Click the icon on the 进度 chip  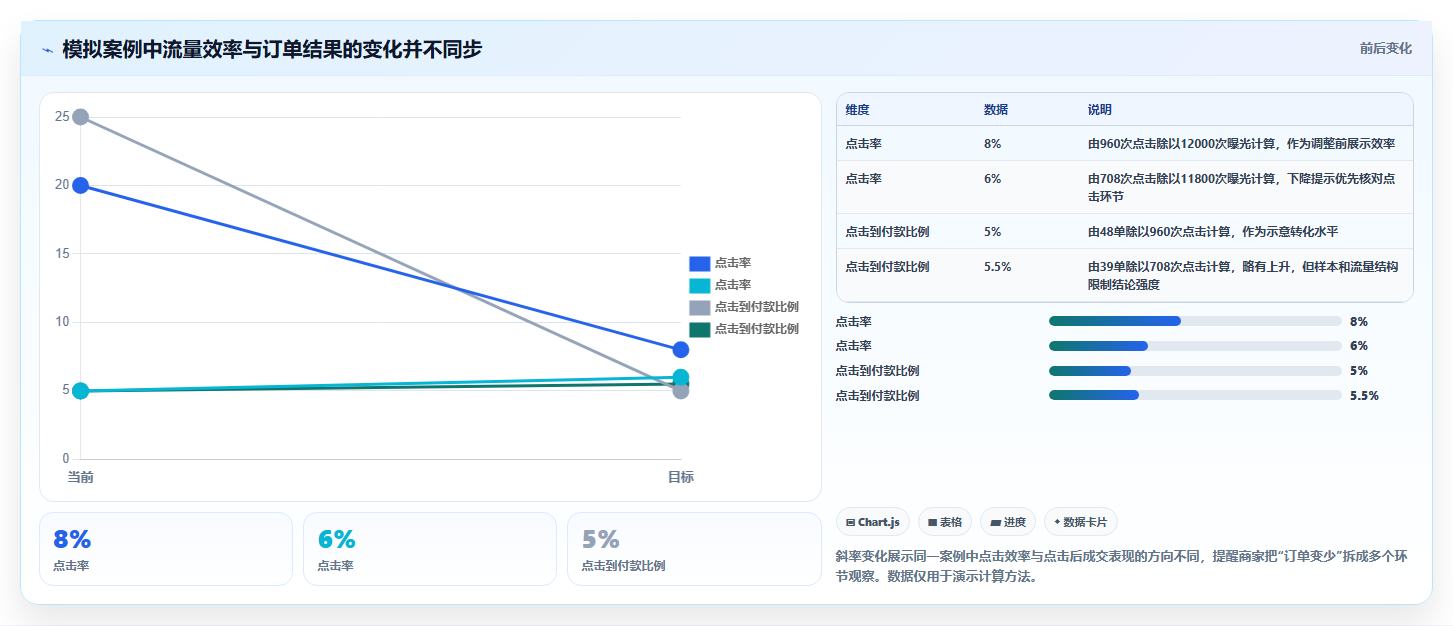click(995, 522)
